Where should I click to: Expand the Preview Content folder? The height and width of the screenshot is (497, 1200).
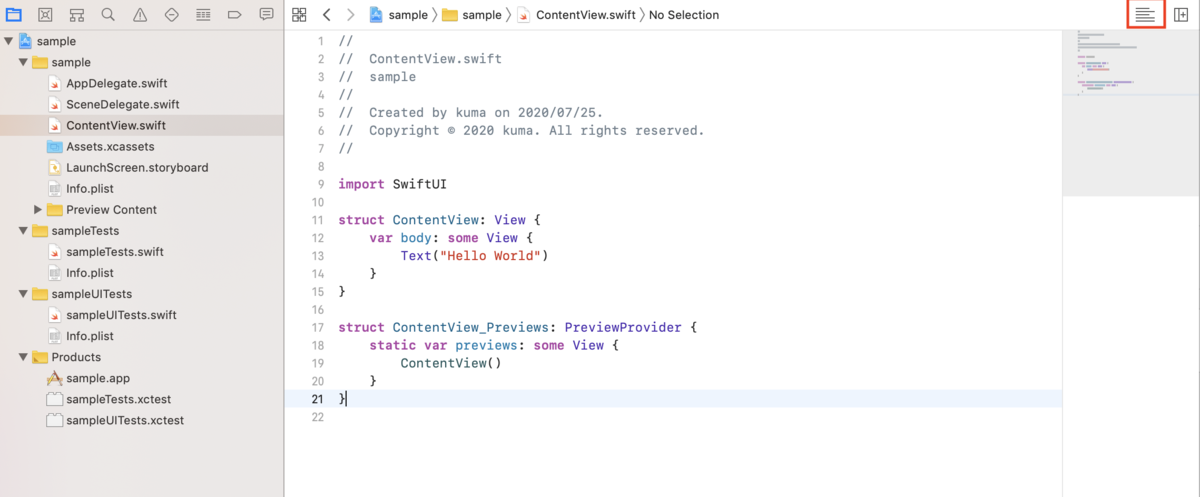(38, 210)
